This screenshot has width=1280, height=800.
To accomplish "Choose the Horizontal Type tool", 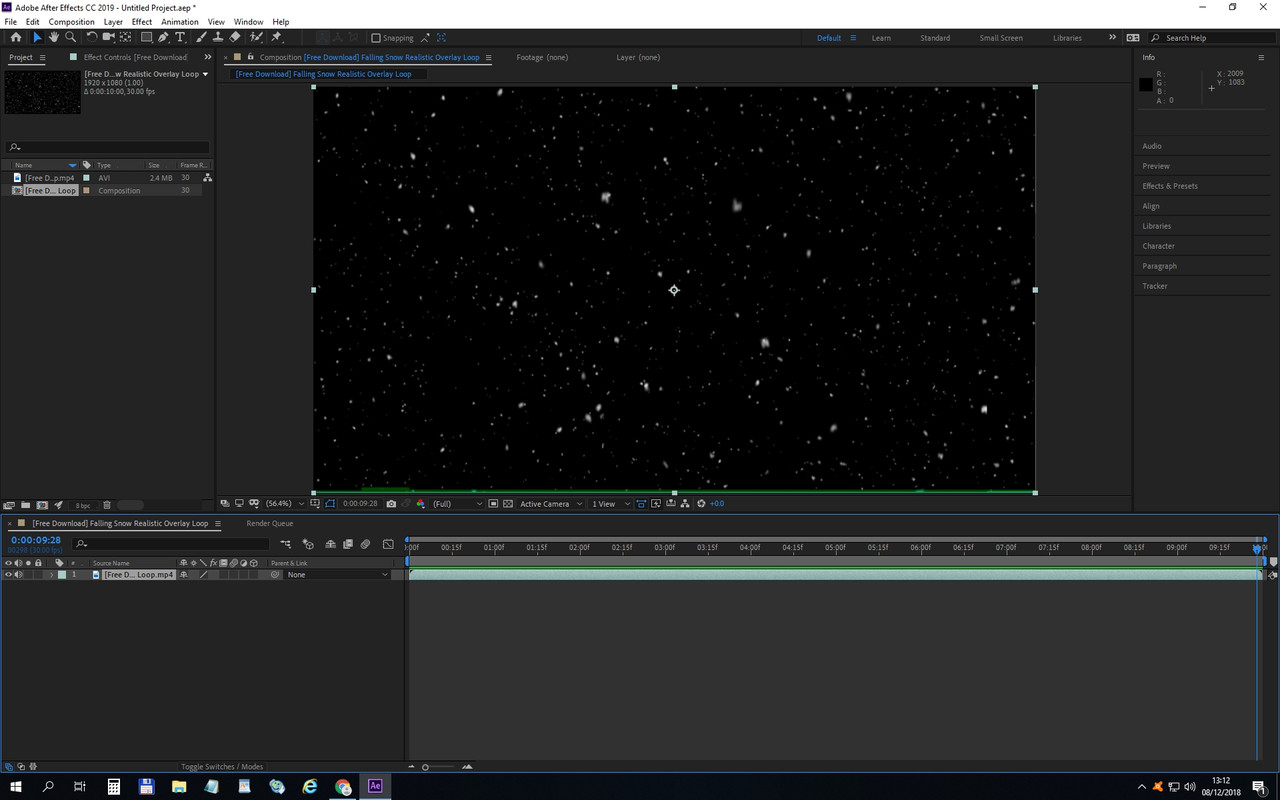I will [x=181, y=38].
